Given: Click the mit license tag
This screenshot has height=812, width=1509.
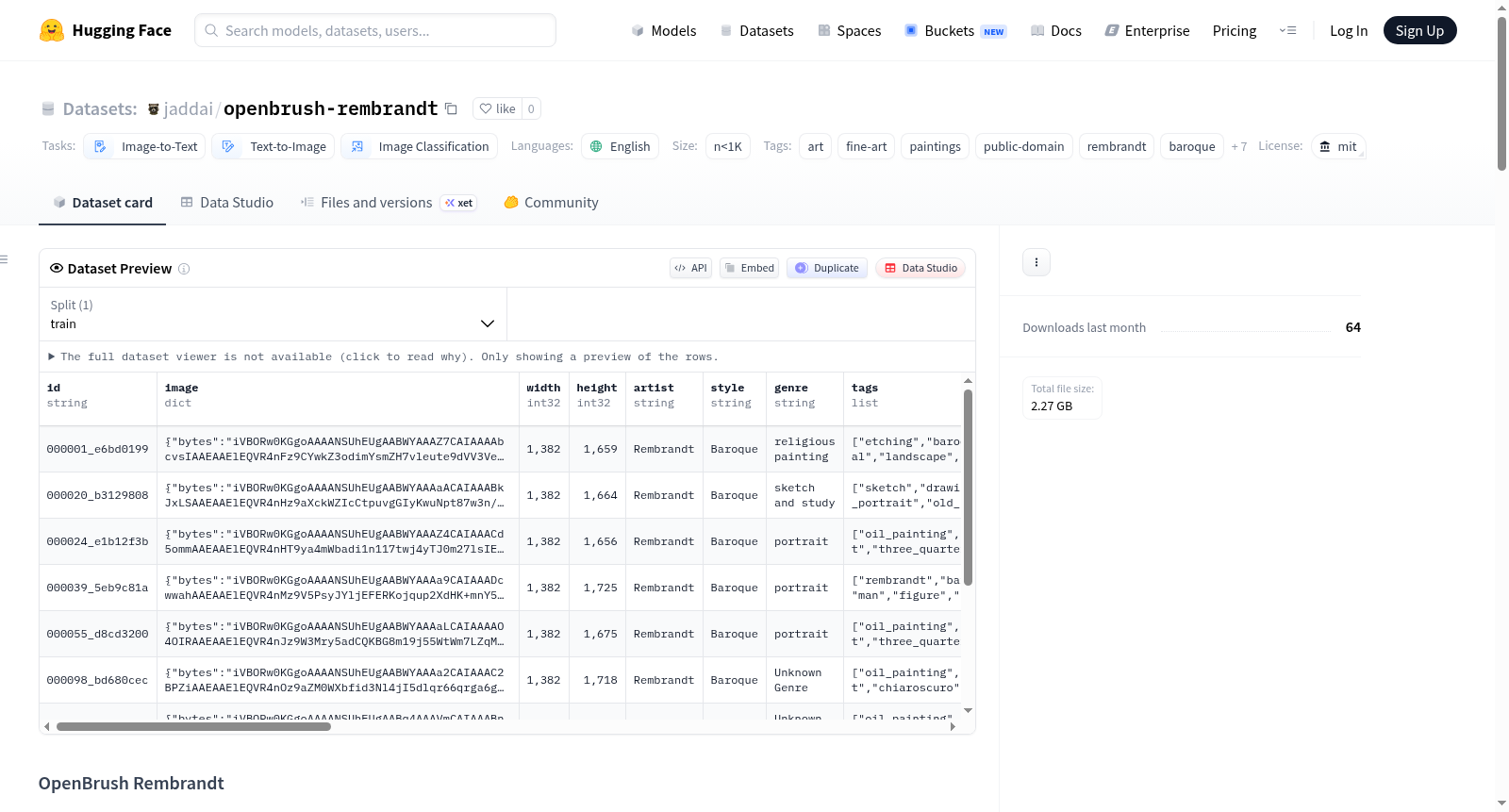Looking at the screenshot, I should click(x=1338, y=146).
